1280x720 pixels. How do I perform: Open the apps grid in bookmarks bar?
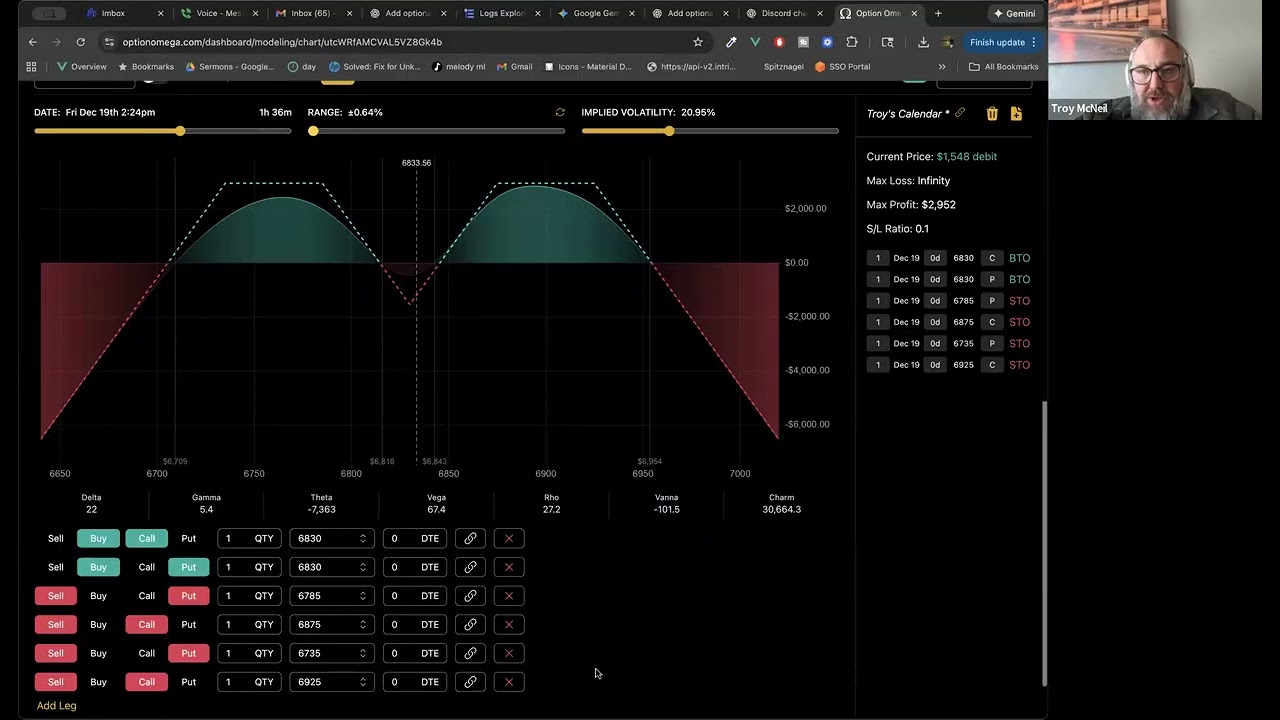coord(31,67)
